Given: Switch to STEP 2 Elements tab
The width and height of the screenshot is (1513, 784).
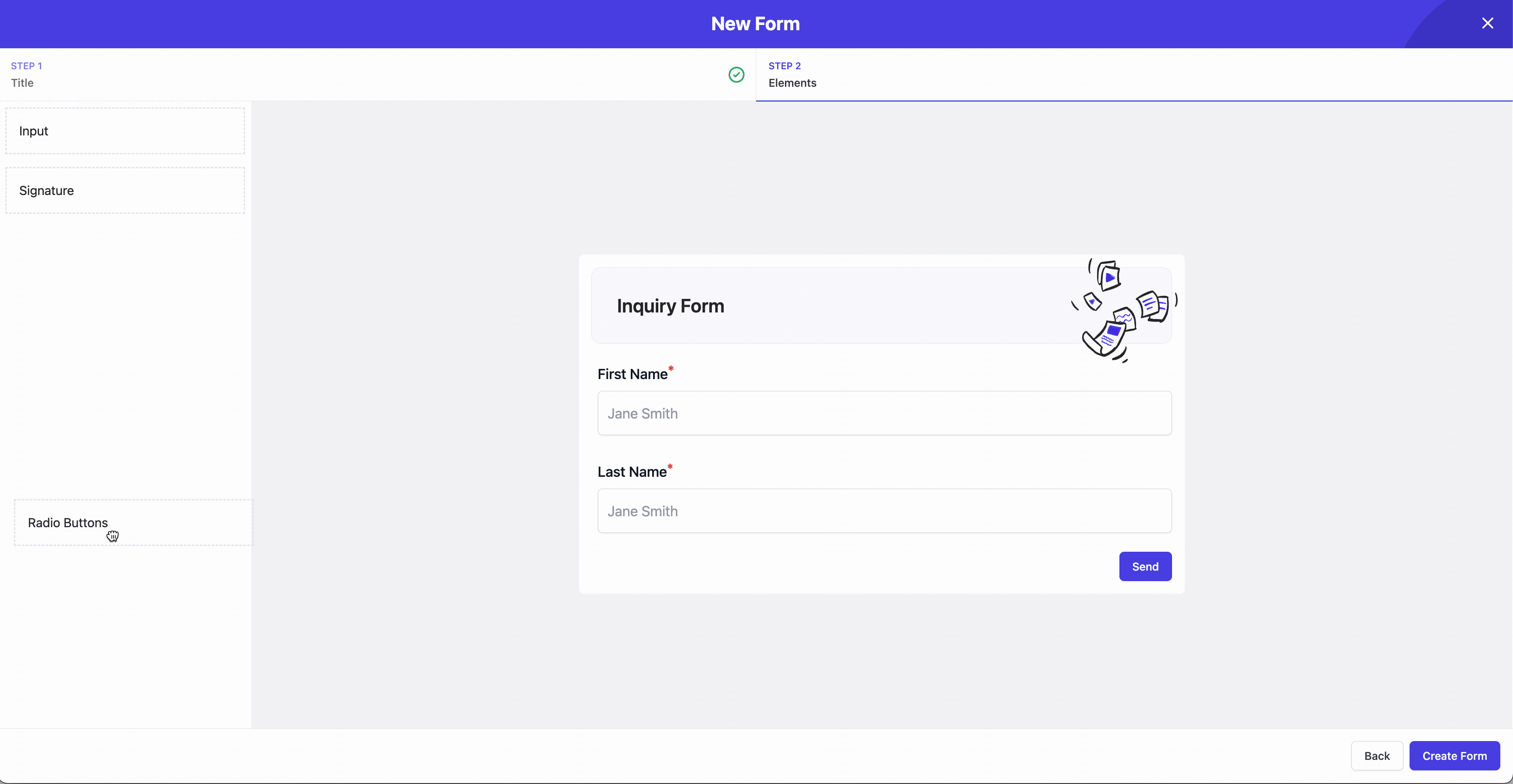Looking at the screenshot, I should coord(792,74).
